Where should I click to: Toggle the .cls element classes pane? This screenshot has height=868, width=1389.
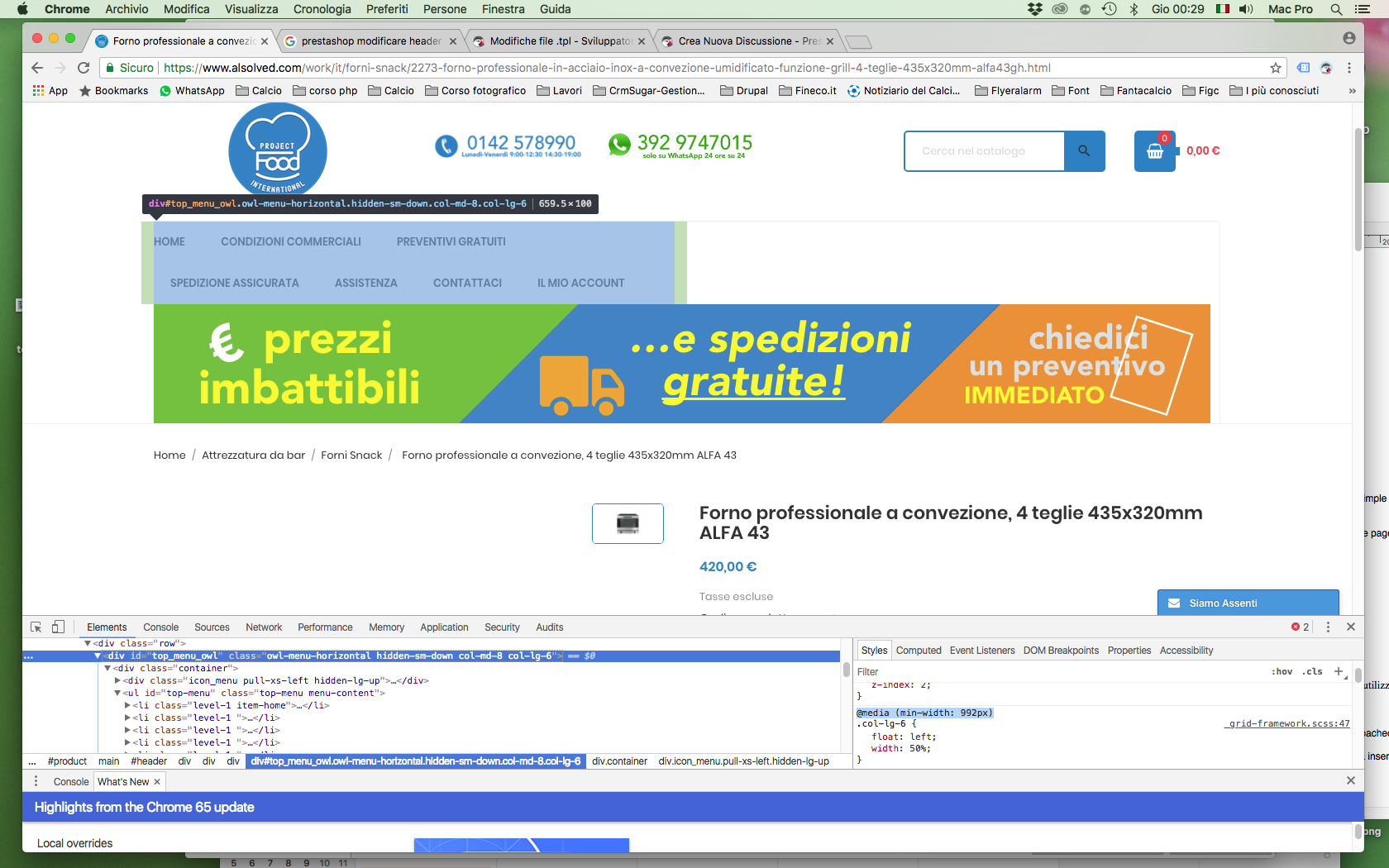1312,671
